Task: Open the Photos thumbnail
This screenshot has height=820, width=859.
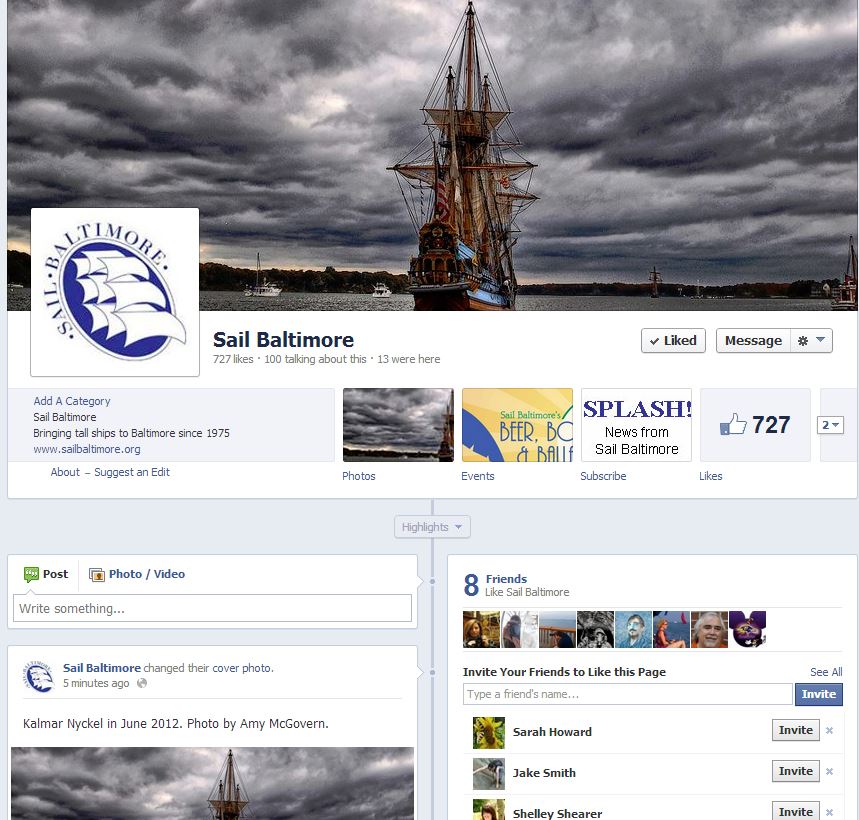Action: (x=398, y=425)
